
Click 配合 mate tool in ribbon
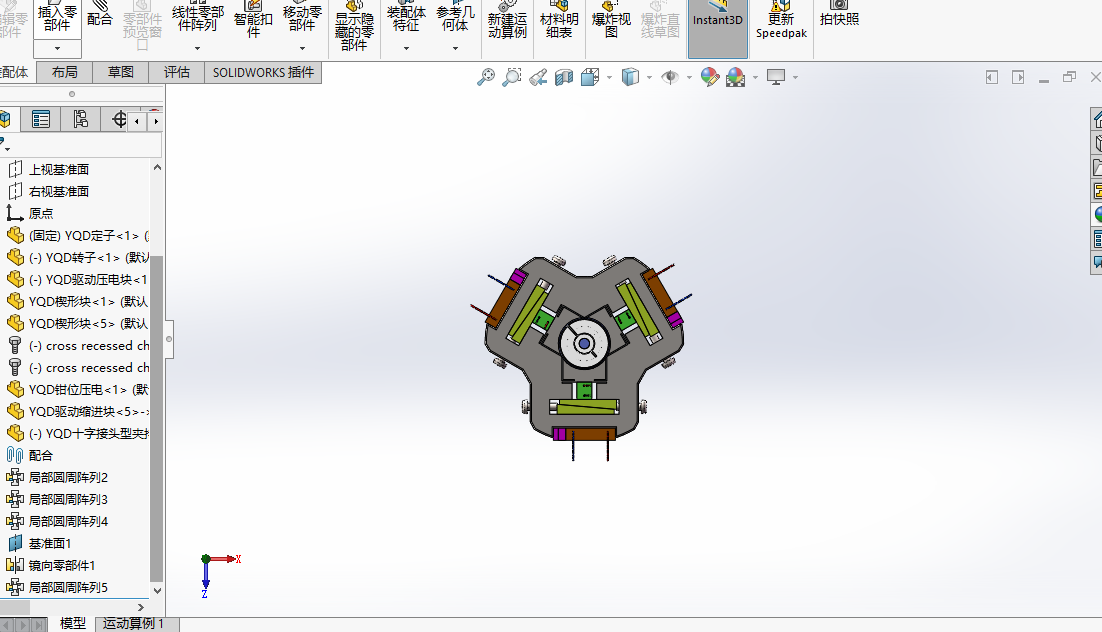click(x=100, y=14)
